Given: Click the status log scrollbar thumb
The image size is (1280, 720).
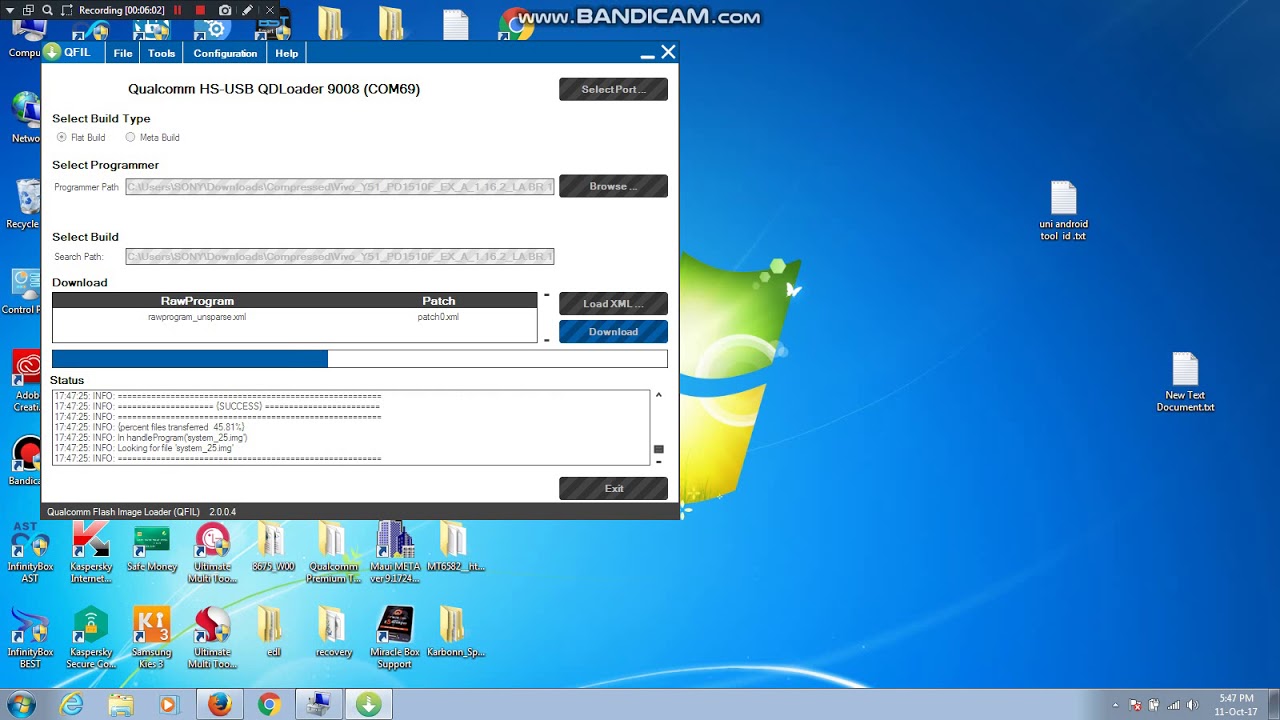Looking at the screenshot, I should [x=658, y=449].
